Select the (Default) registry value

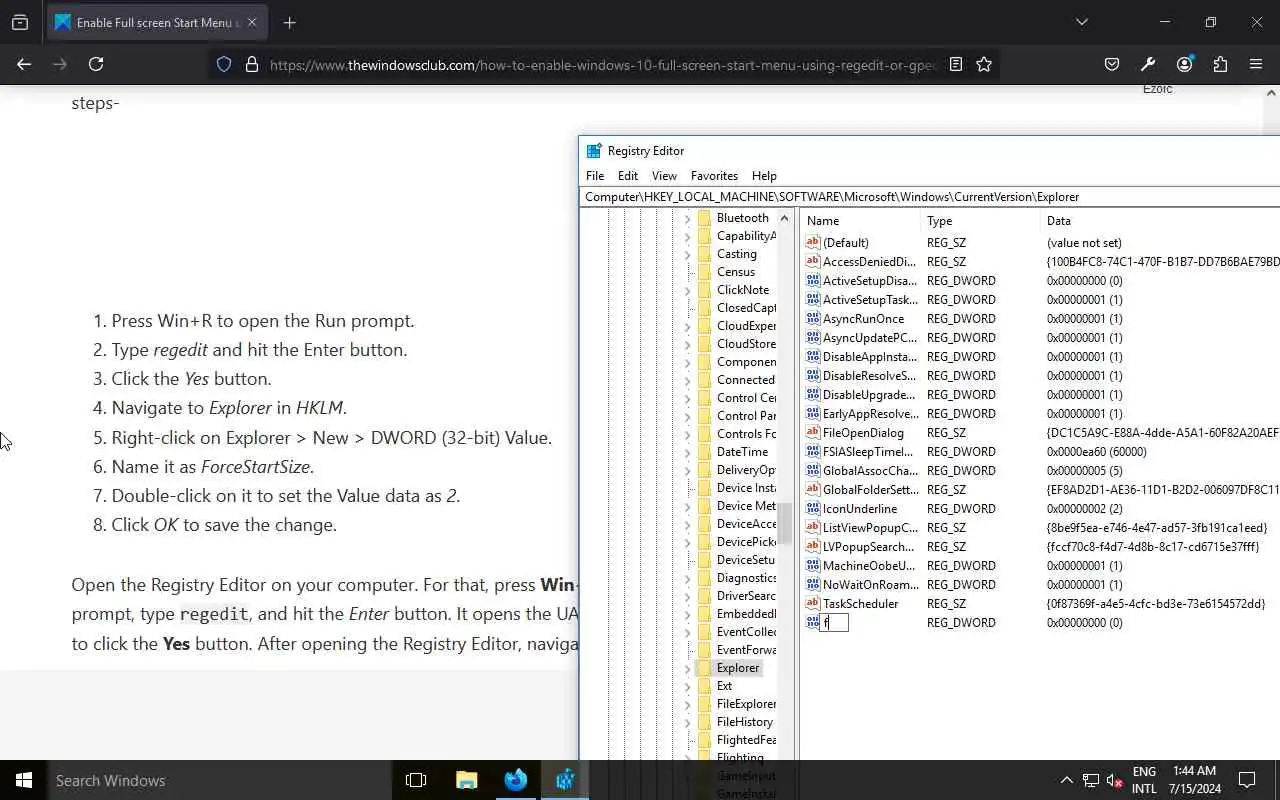(x=845, y=243)
